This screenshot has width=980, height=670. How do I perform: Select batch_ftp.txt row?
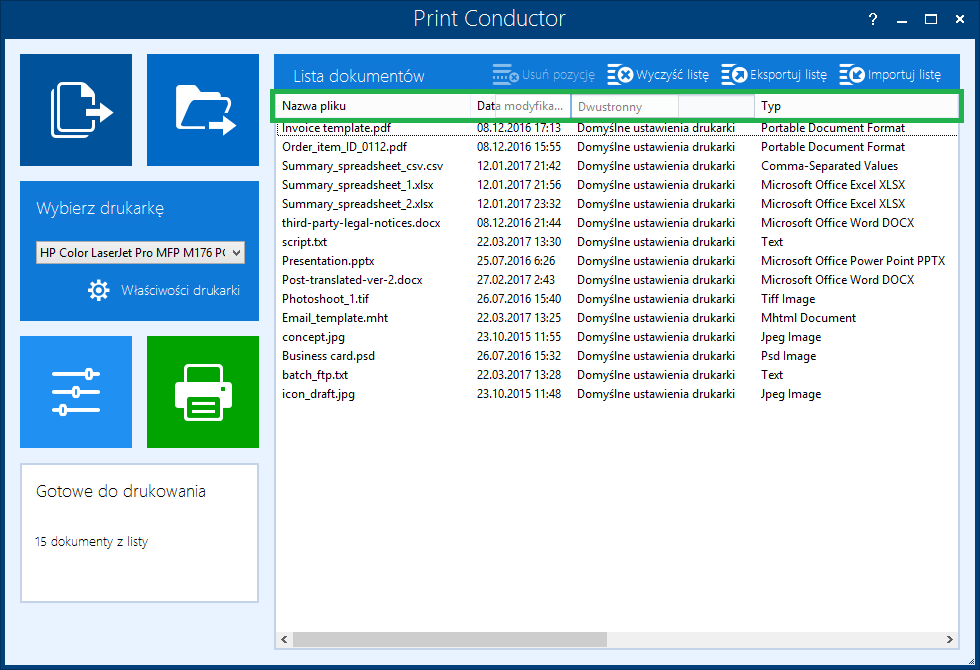pos(616,375)
